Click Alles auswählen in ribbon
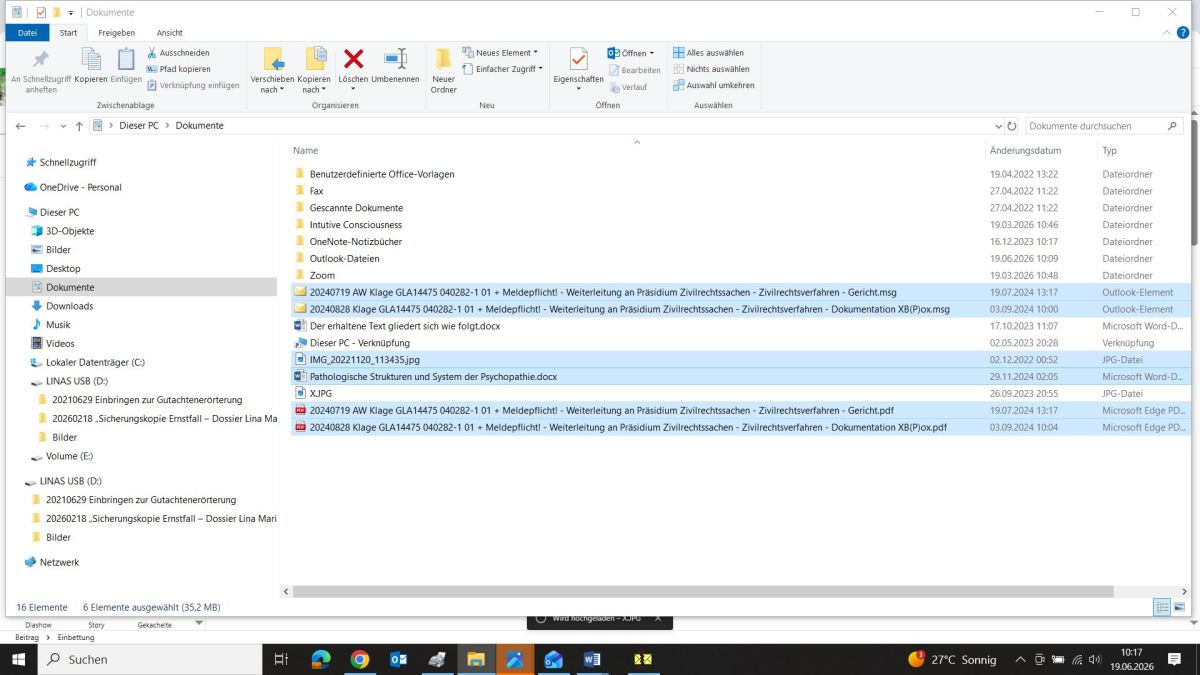1200x675 pixels. 707,53
